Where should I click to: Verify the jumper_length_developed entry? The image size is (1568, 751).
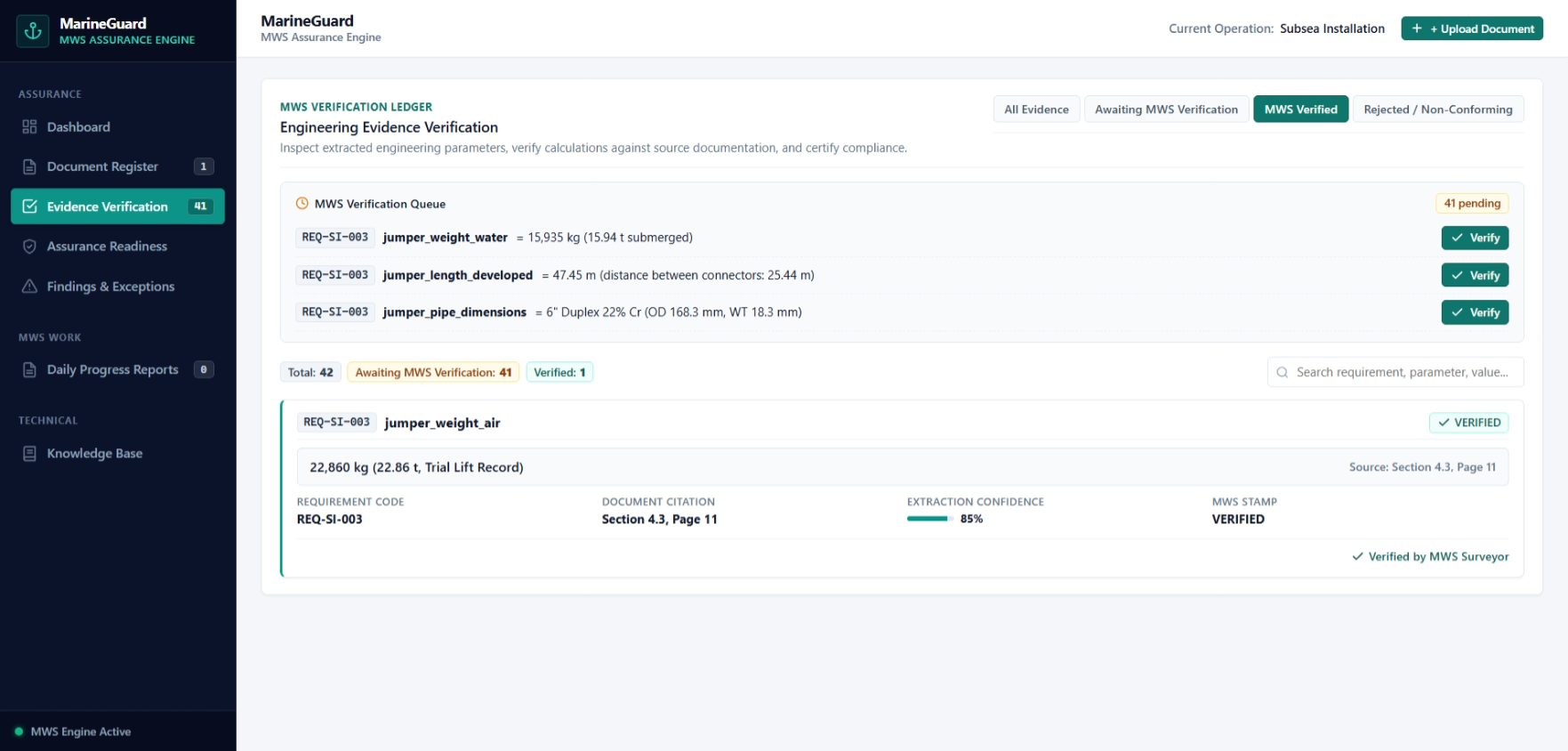click(1475, 275)
